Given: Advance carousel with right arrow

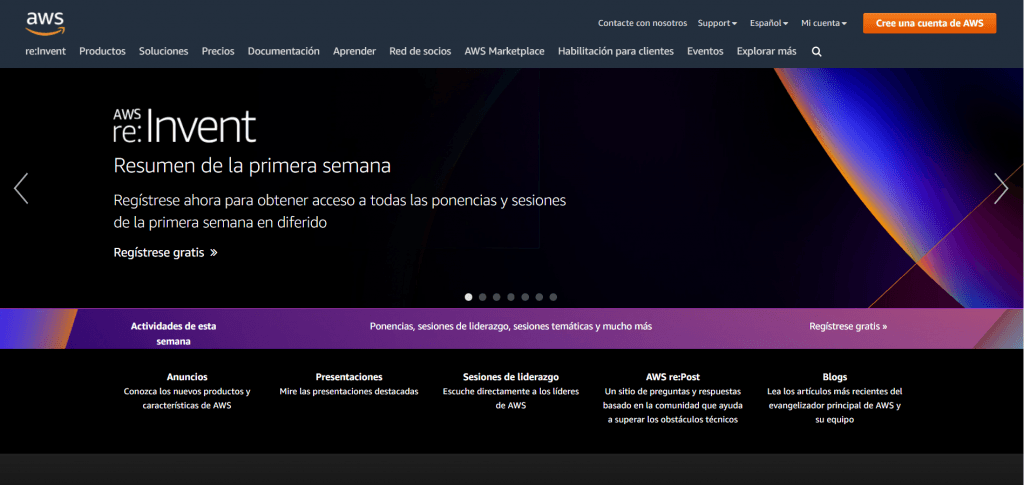Looking at the screenshot, I should pyautogui.click(x=1001, y=189).
